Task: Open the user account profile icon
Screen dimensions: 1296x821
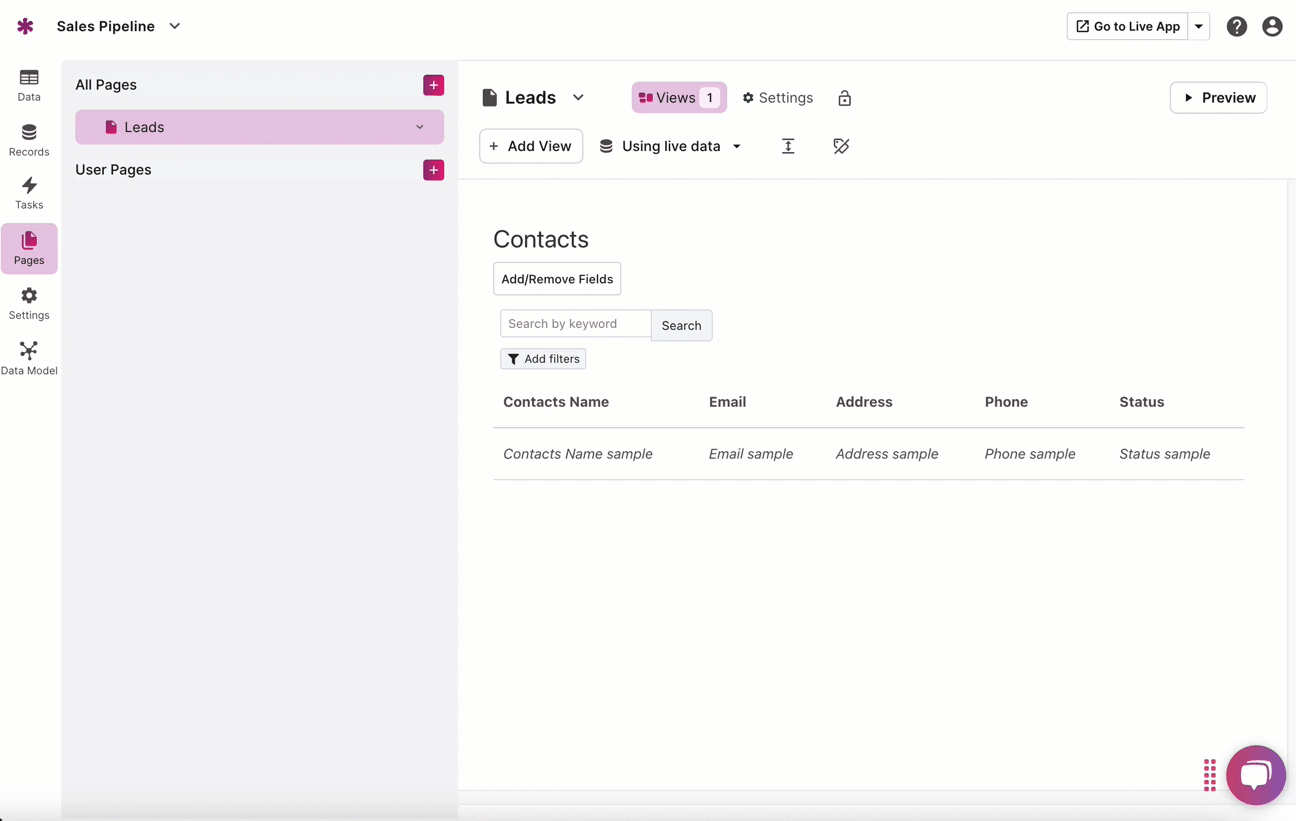Action: tap(1272, 27)
